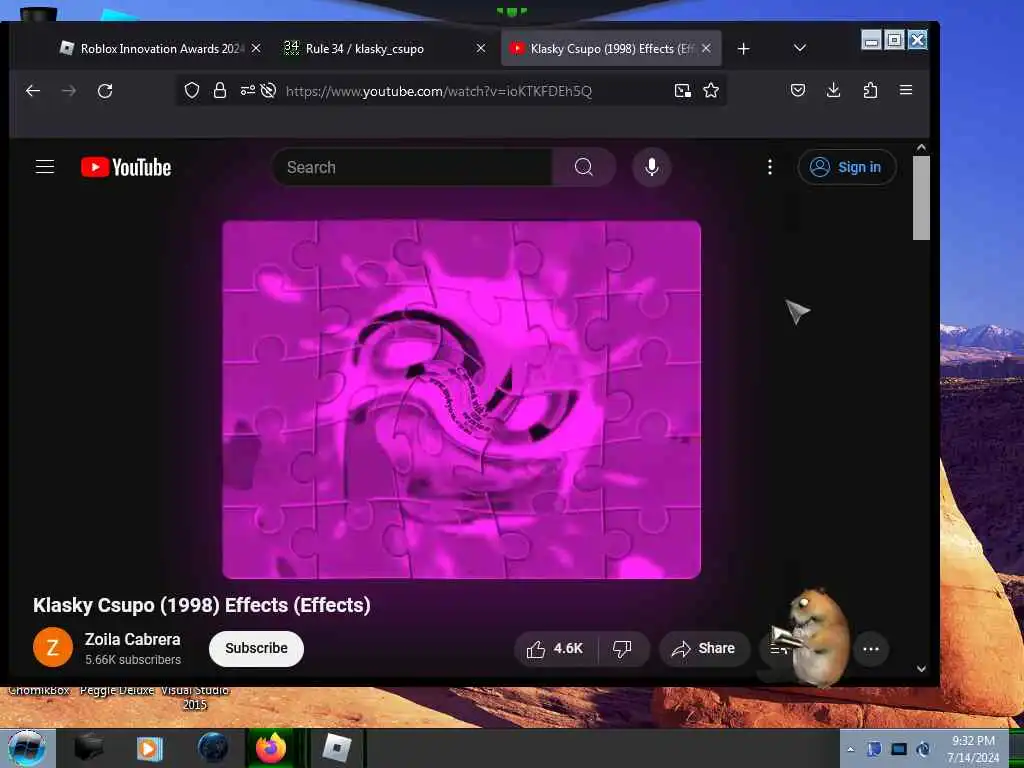The width and height of the screenshot is (1024, 768).
Task: Open Firefox application hamburger menu
Action: (906, 90)
